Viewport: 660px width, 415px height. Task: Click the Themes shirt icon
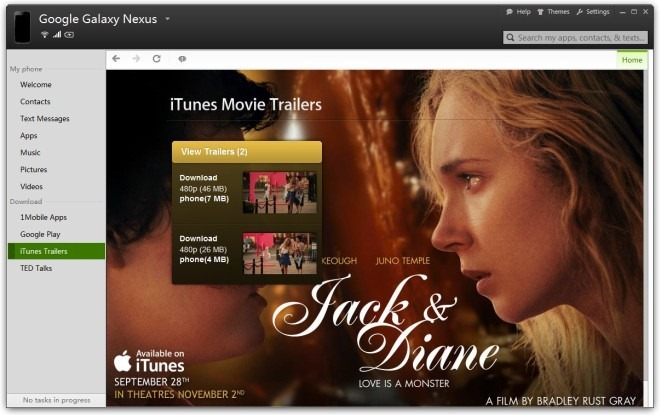click(x=540, y=12)
